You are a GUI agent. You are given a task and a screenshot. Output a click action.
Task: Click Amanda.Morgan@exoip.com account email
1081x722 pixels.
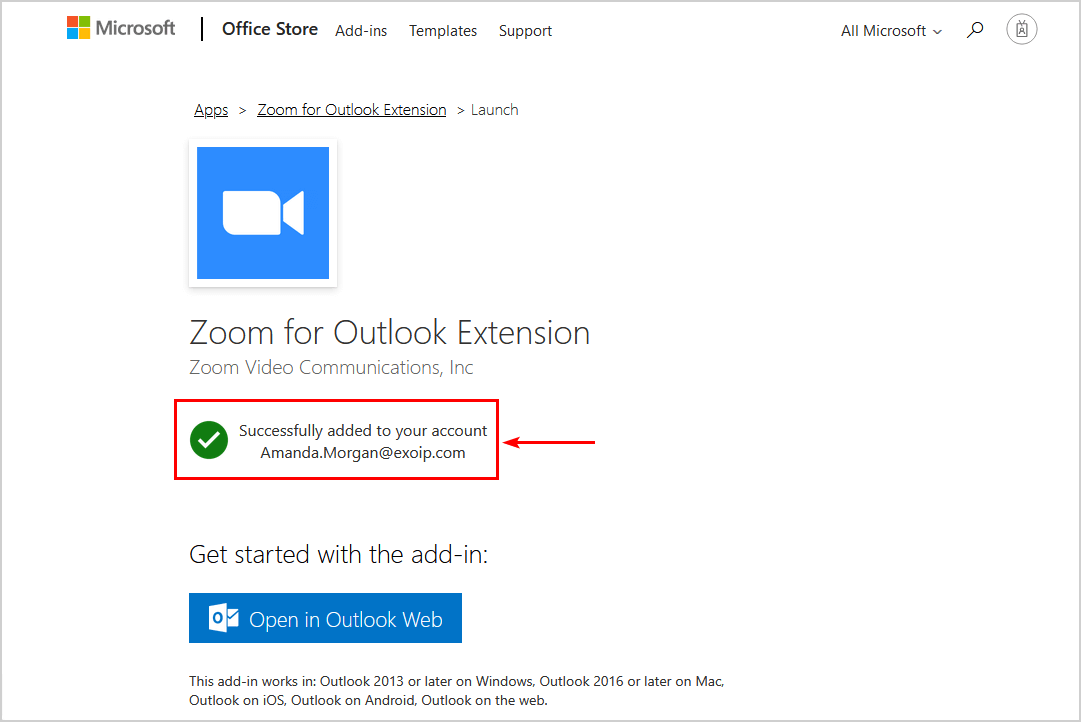pos(363,453)
